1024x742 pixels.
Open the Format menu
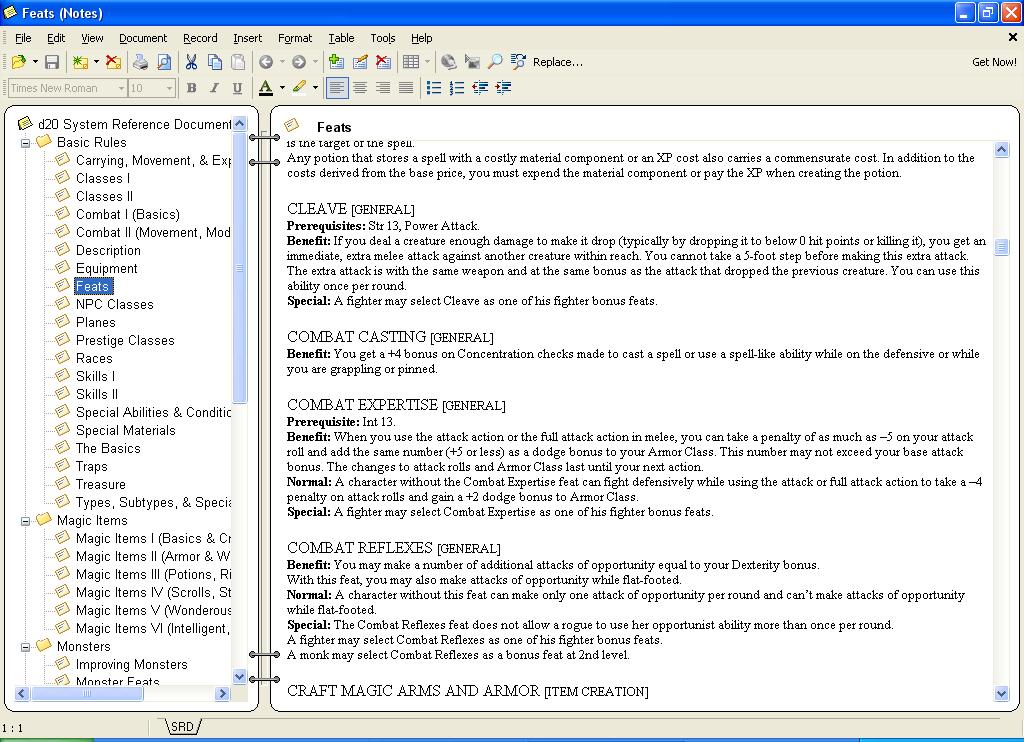coord(295,38)
